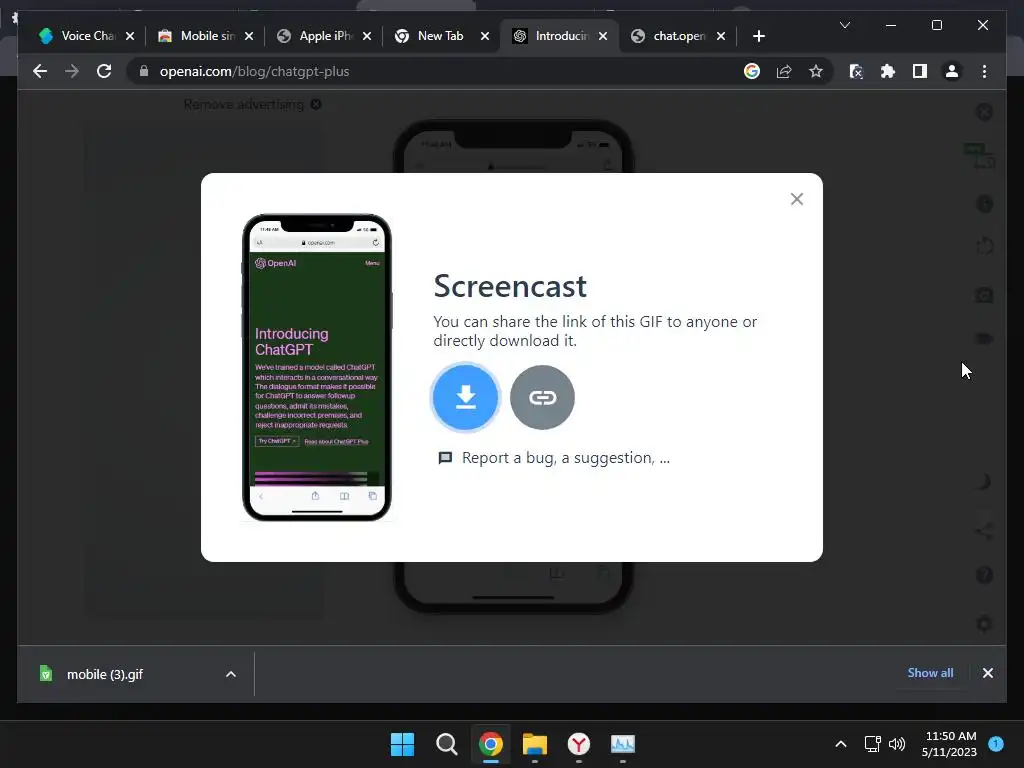
Task: Open the Windows Start menu
Action: (402, 744)
